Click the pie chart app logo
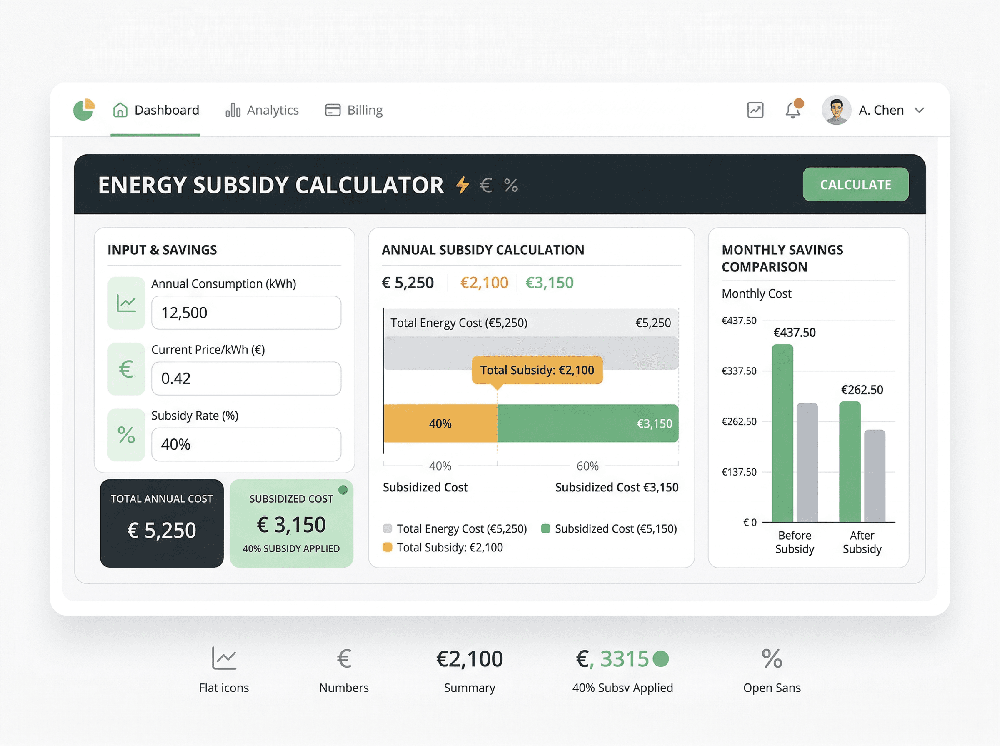Viewport: 1000px width, 746px height. 84,110
